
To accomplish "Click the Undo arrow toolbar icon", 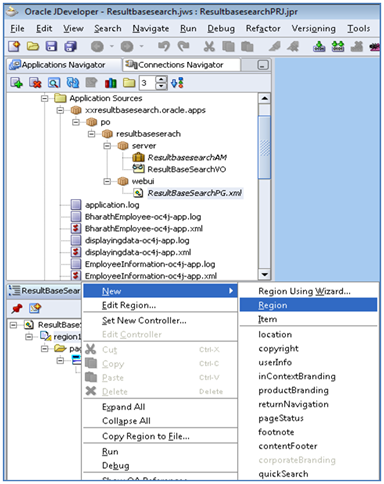I will [164, 46].
